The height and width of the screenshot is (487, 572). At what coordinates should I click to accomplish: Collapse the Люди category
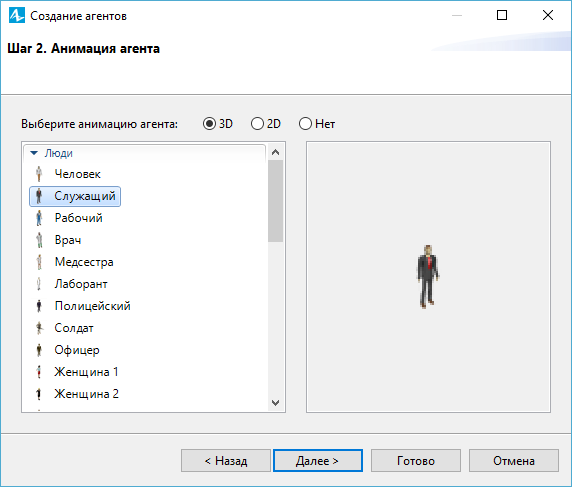click(x=34, y=153)
